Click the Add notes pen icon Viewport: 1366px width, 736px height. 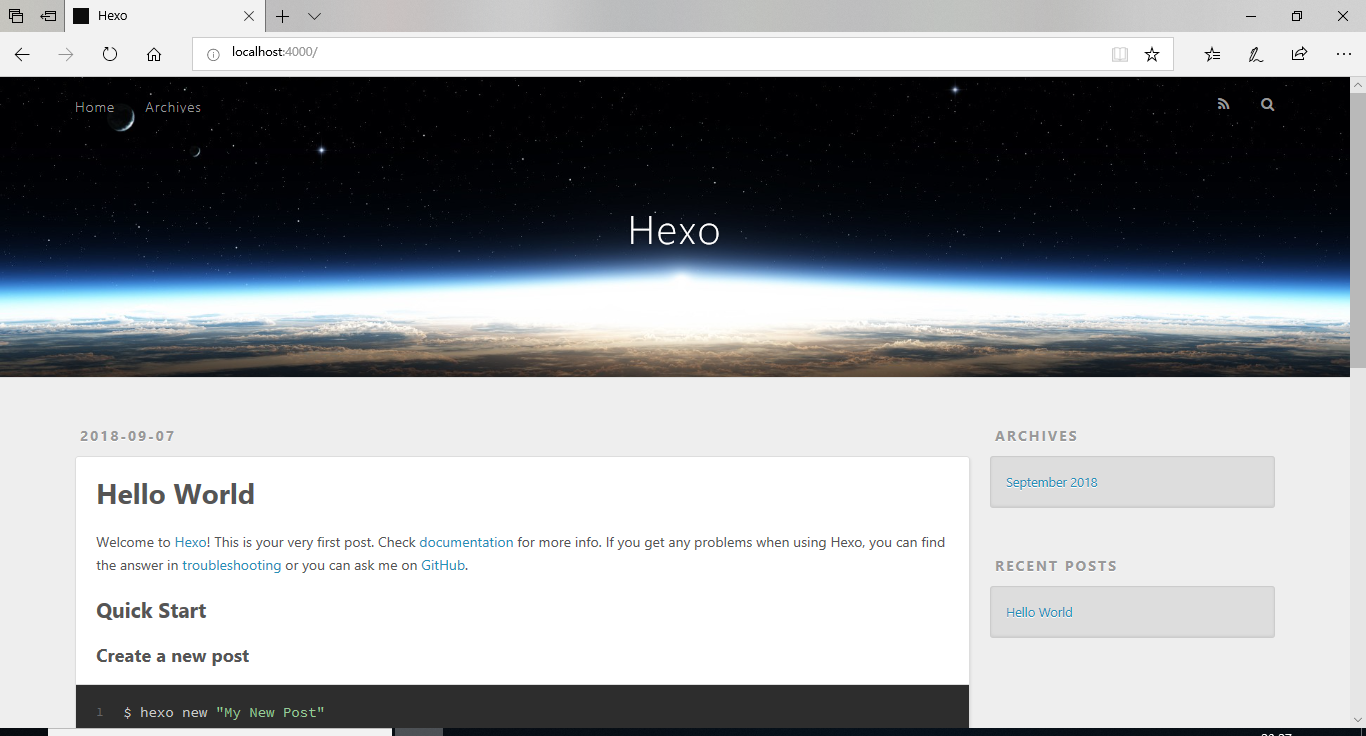[x=1256, y=54]
